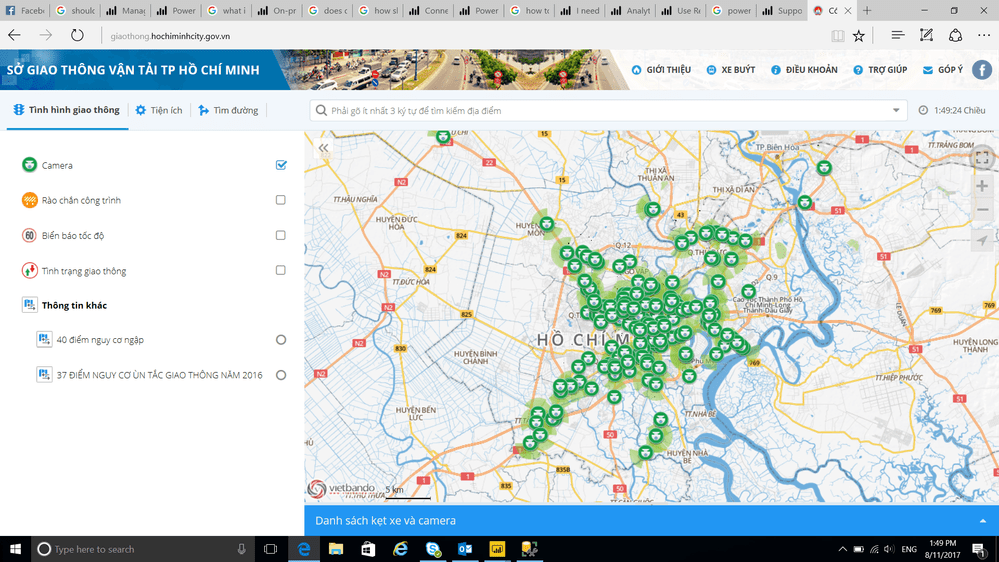
Task: Switch to the Tiện ích tab
Action: [159, 110]
